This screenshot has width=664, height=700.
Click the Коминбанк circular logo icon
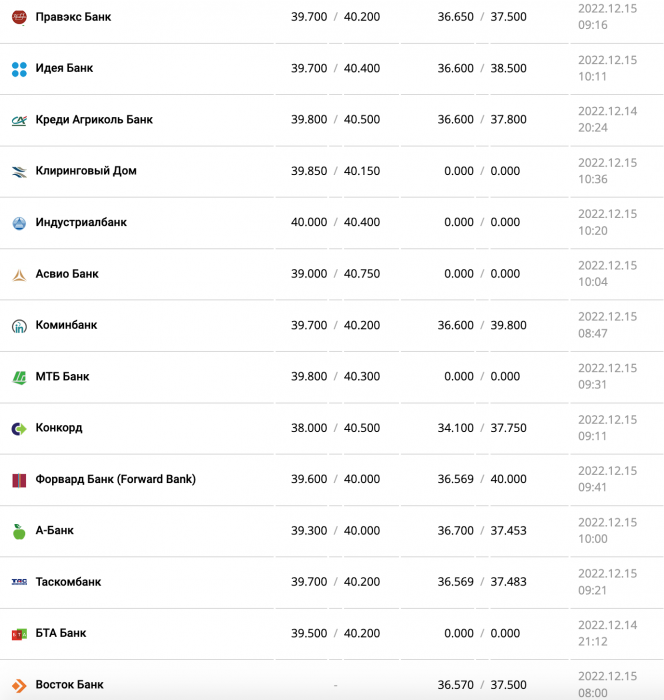(19, 326)
